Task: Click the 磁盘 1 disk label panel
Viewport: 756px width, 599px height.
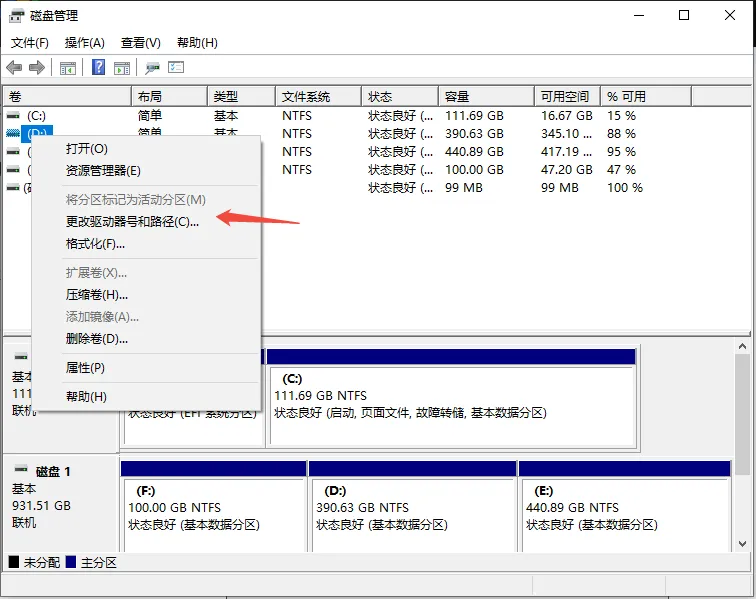Action: coord(61,504)
